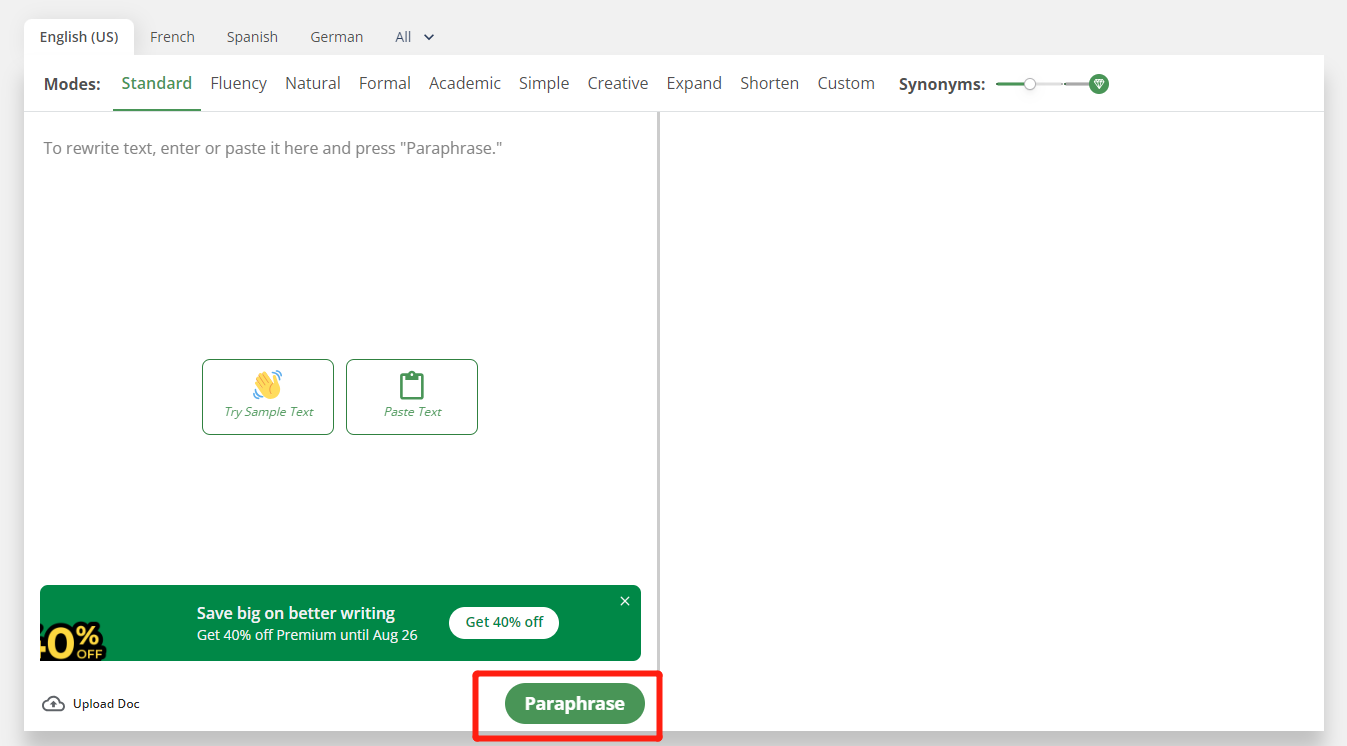Select the Custom mode
The width and height of the screenshot is (1347, 746).
(x=846, y=83)
